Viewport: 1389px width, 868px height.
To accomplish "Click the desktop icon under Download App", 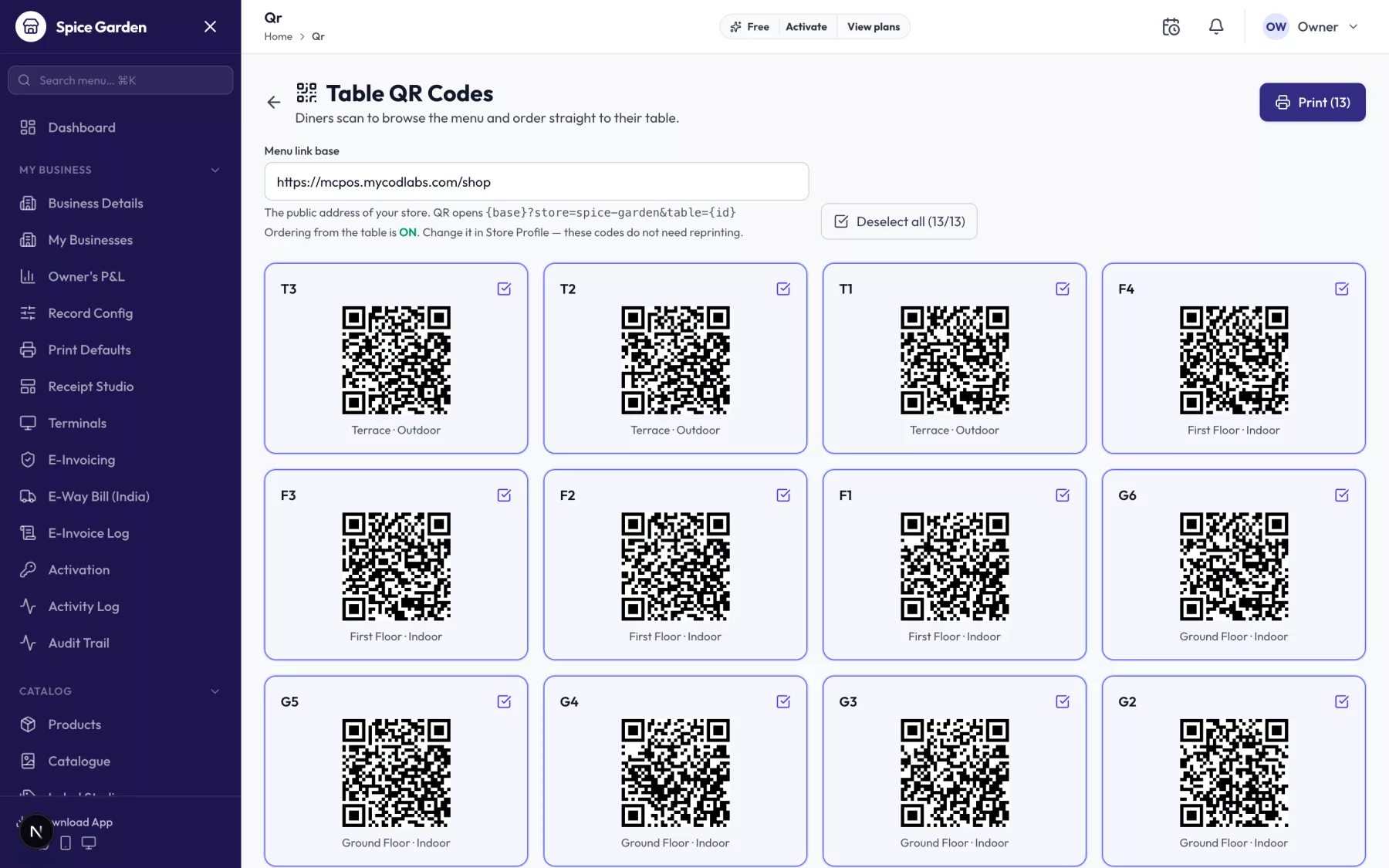I will pyautogui.click(x=89, y=843).
